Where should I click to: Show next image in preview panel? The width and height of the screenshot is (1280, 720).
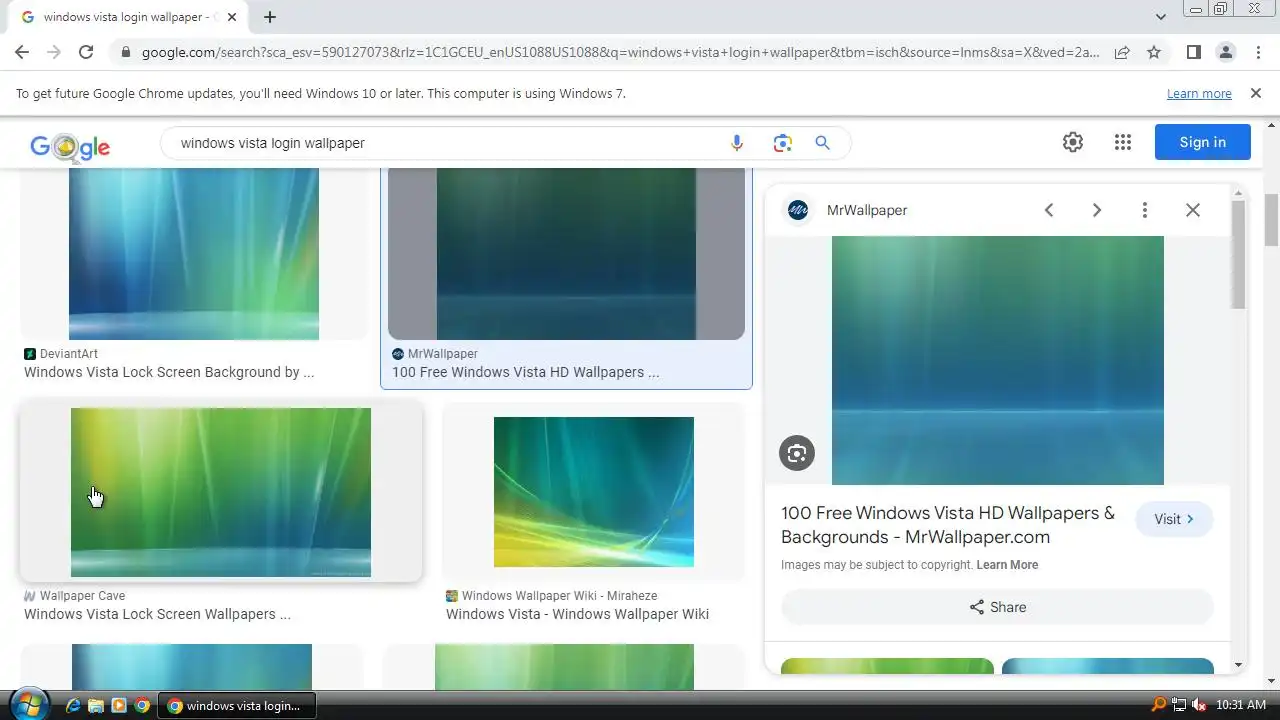[x=1097, y=210]
